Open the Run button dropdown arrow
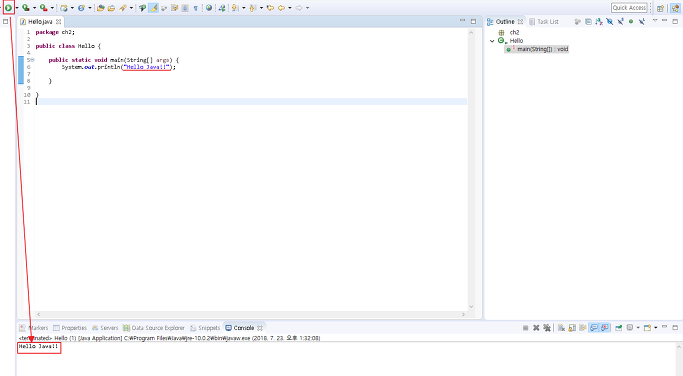This screenshot has width=683, height=376. point(17,8)
